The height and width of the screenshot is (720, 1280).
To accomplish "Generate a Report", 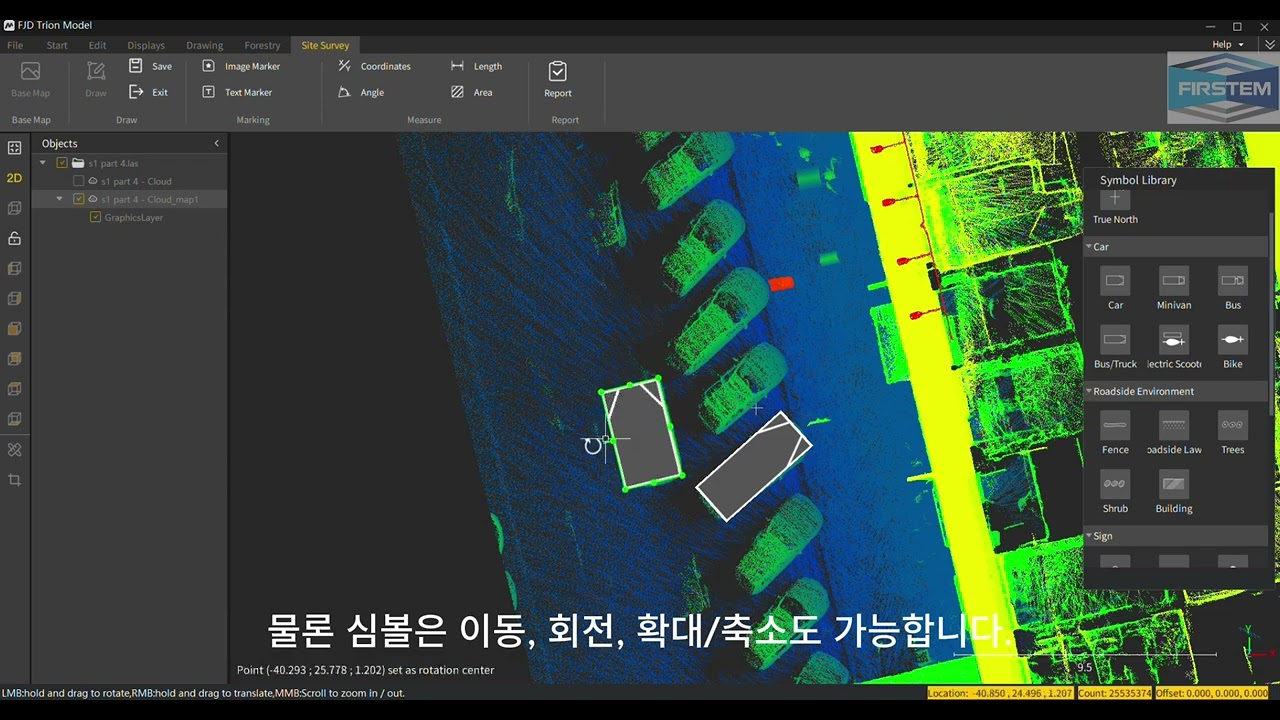I will 558,80.
